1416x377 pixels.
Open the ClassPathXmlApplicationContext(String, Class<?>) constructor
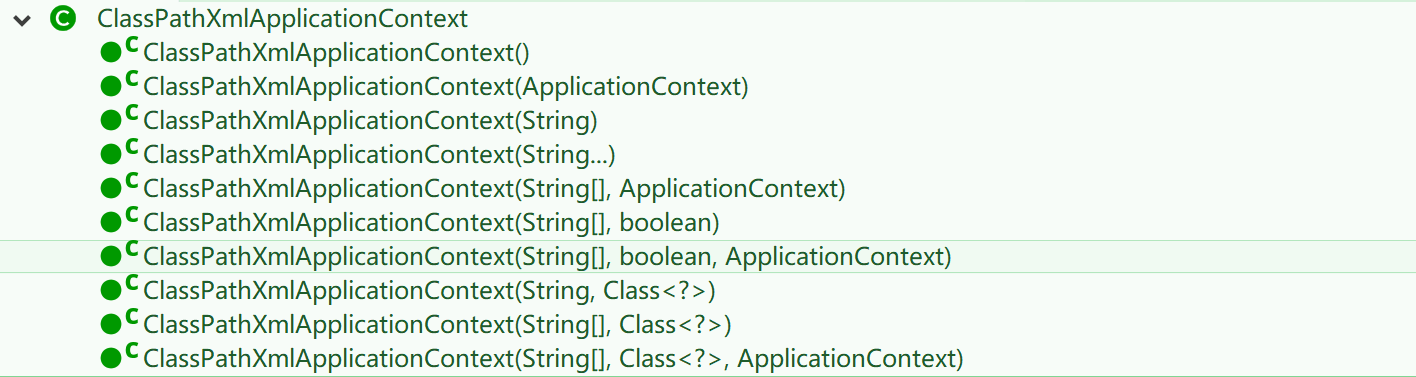pyautogui.click(x=430, y=291)
